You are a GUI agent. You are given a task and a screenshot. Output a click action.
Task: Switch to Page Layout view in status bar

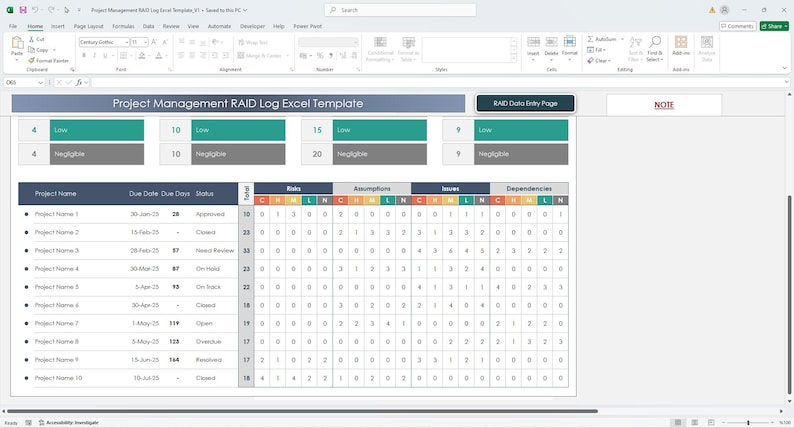pos(694,422)
